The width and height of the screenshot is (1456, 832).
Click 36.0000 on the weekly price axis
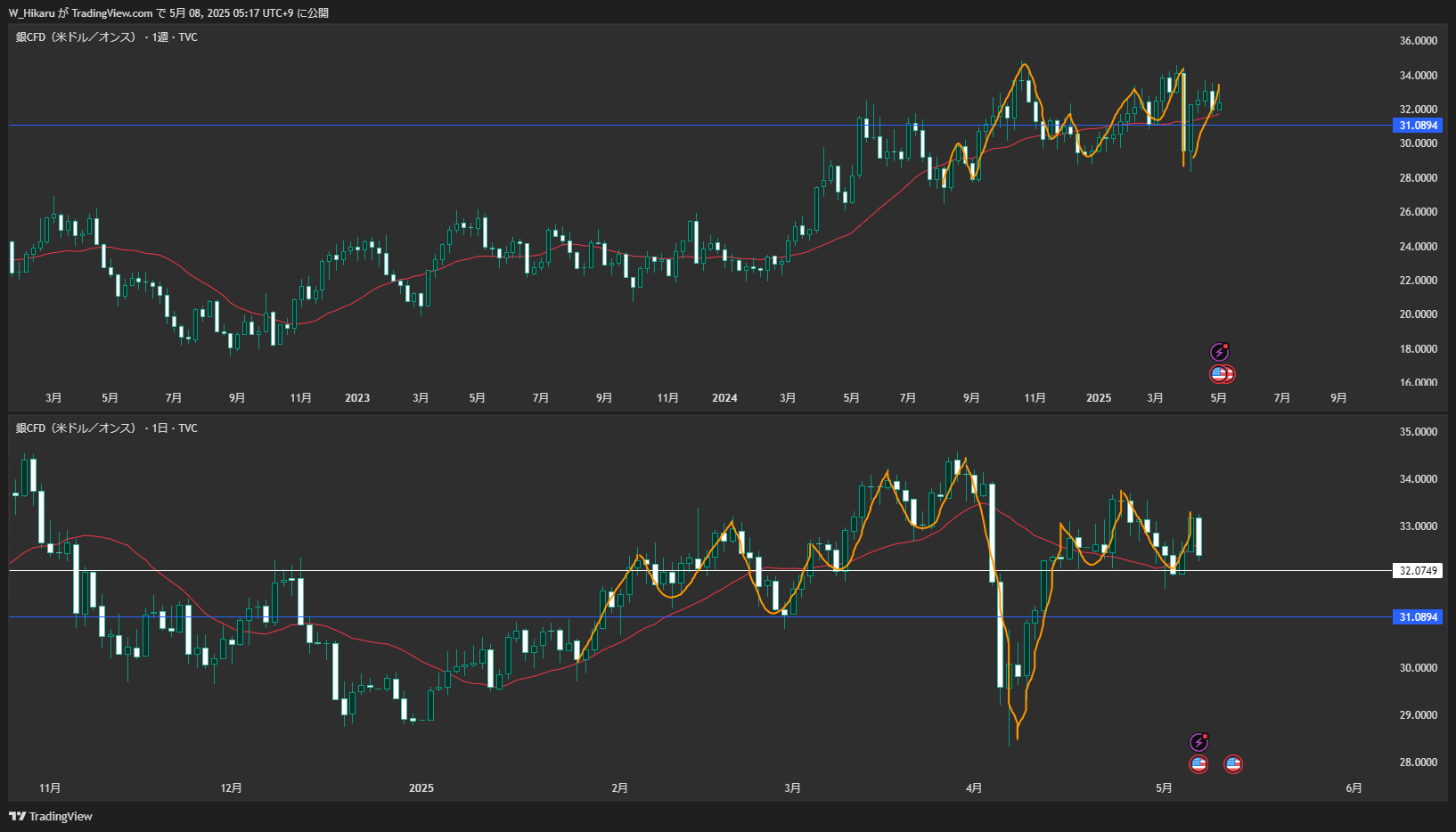(x=1419, y=41)
